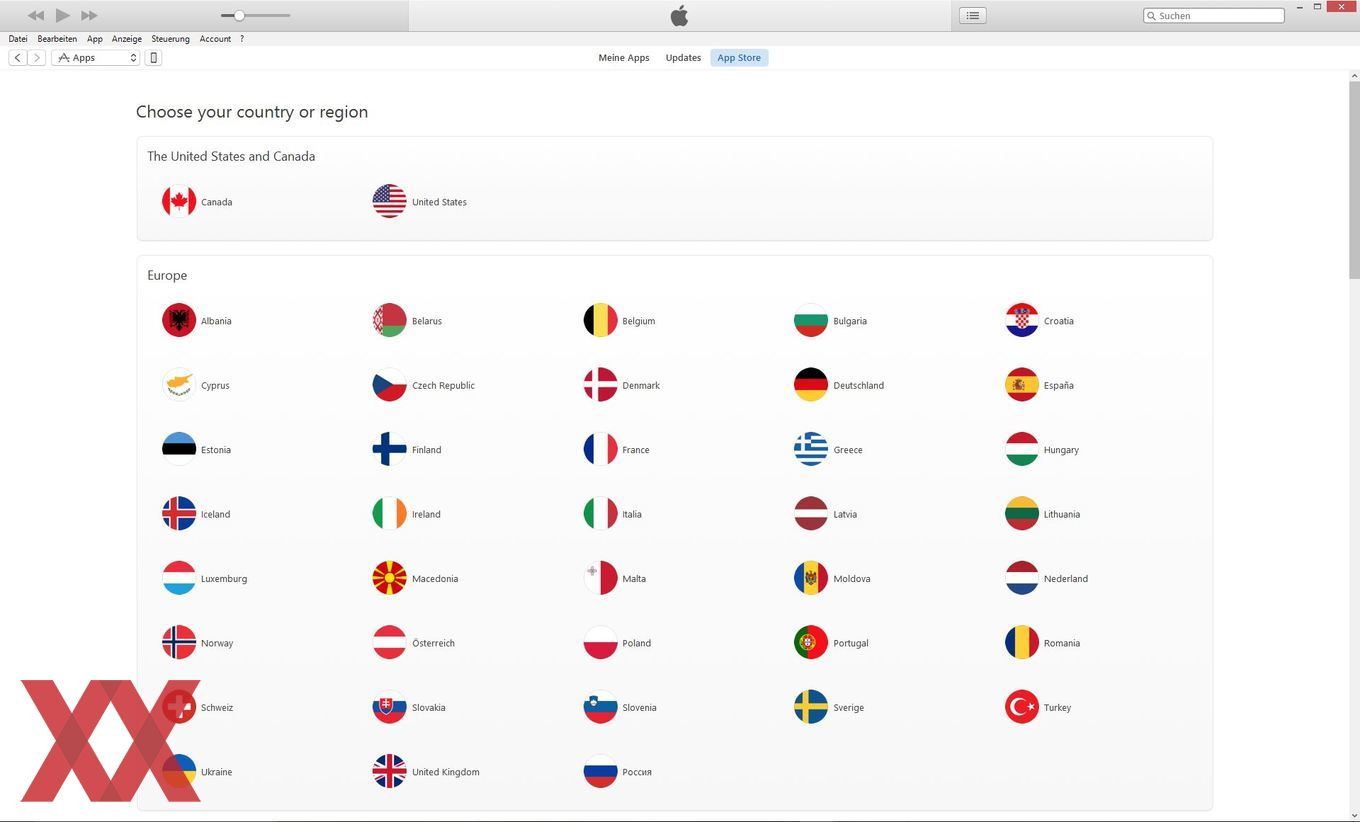The width and height of the screenshot is (1360, 822).
Task: Switch to the App Store tab
Action: (x=739, y=58)
